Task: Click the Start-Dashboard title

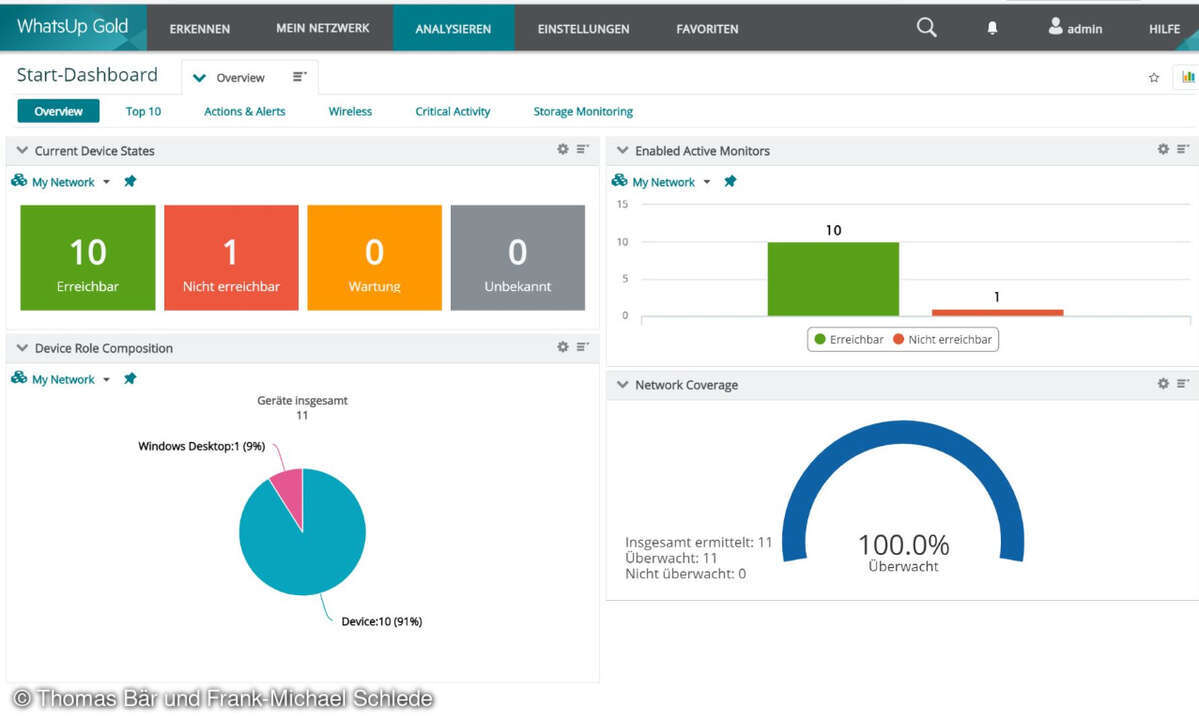Action: (x=87, y=75)
